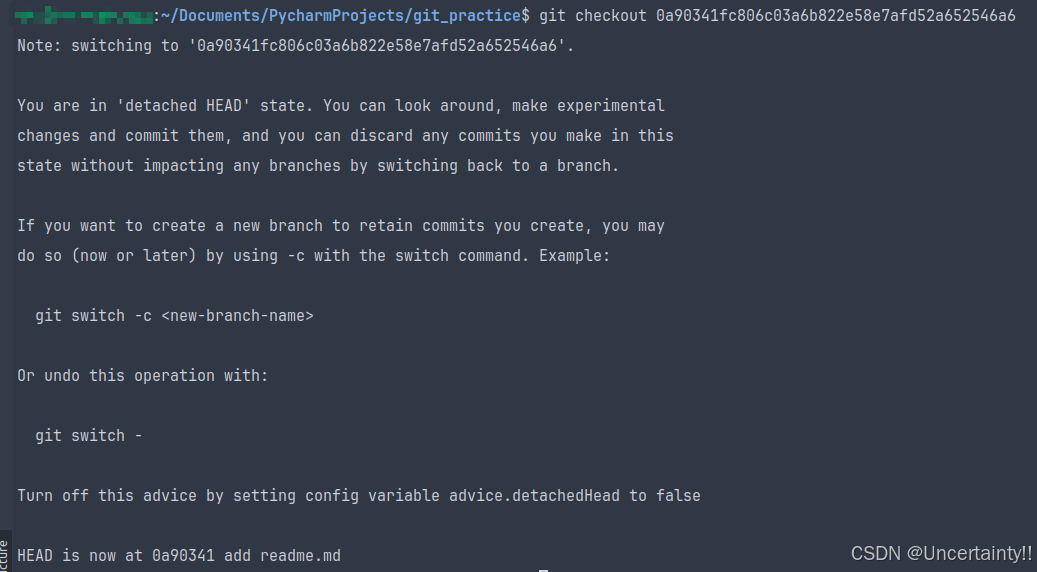Click the 'Turn off this advice' line start
The width and height of the screenshot is (1037, 572).
[106, 496]
